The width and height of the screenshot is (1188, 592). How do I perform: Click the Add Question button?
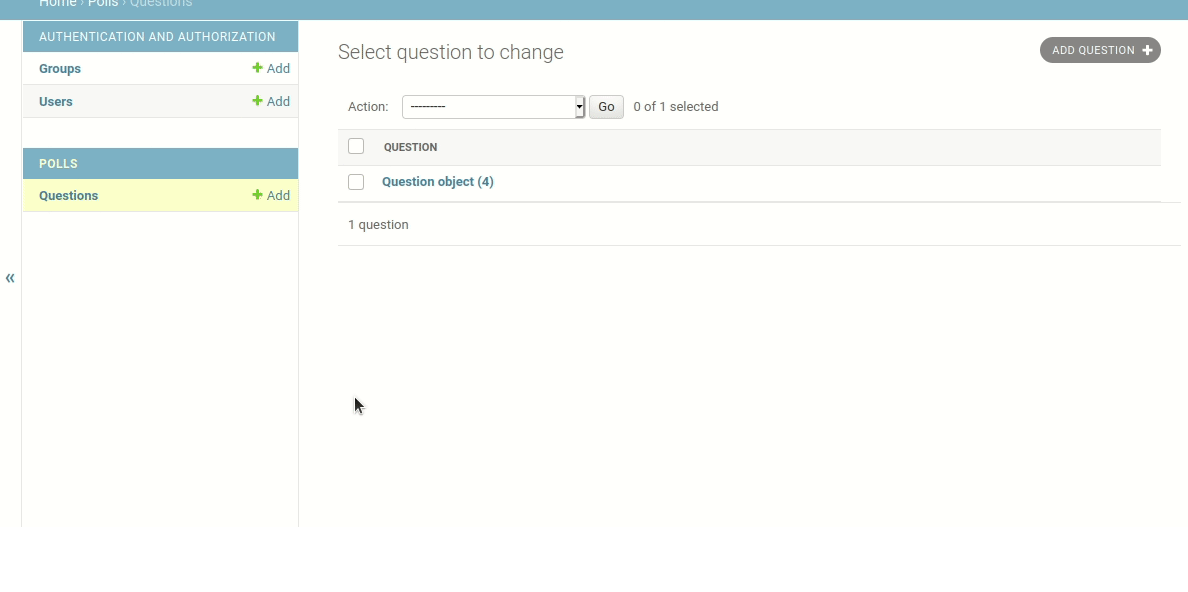tap(1100, 50)
